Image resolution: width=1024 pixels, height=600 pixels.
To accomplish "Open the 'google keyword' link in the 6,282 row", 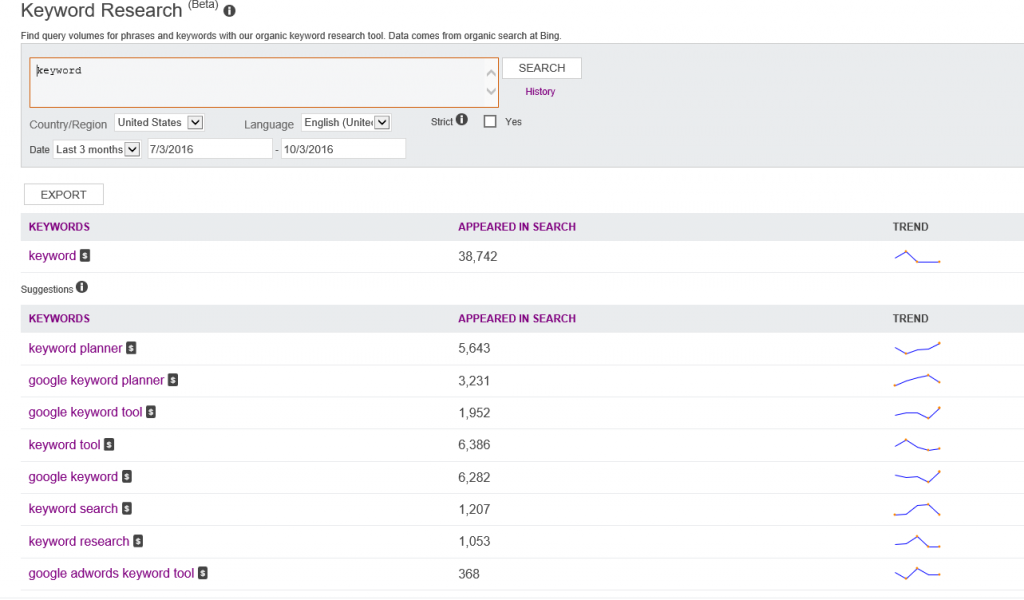I will [x=73, y=477].
